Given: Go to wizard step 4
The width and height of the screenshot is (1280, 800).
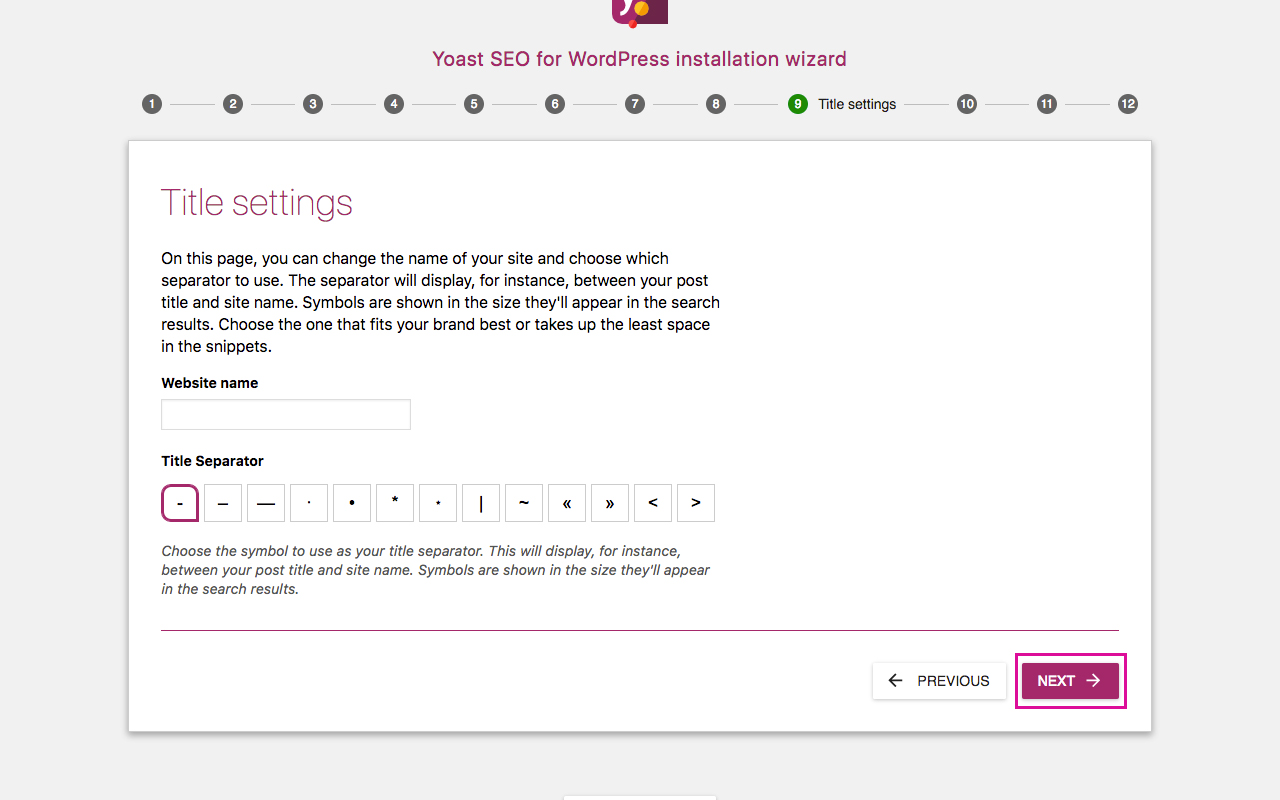Looking at the screenshot, I should coord(394,104).
